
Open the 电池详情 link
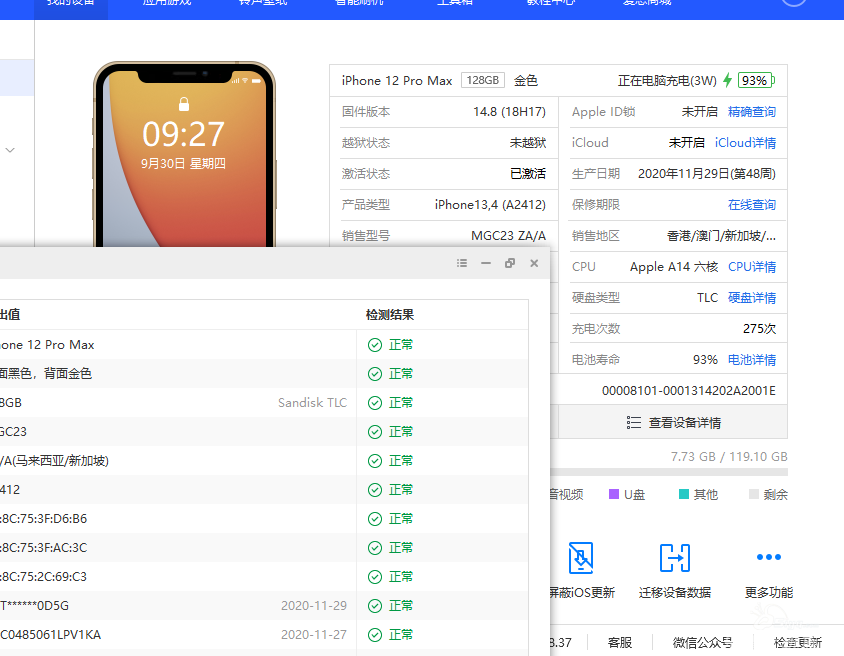(752, 360)
